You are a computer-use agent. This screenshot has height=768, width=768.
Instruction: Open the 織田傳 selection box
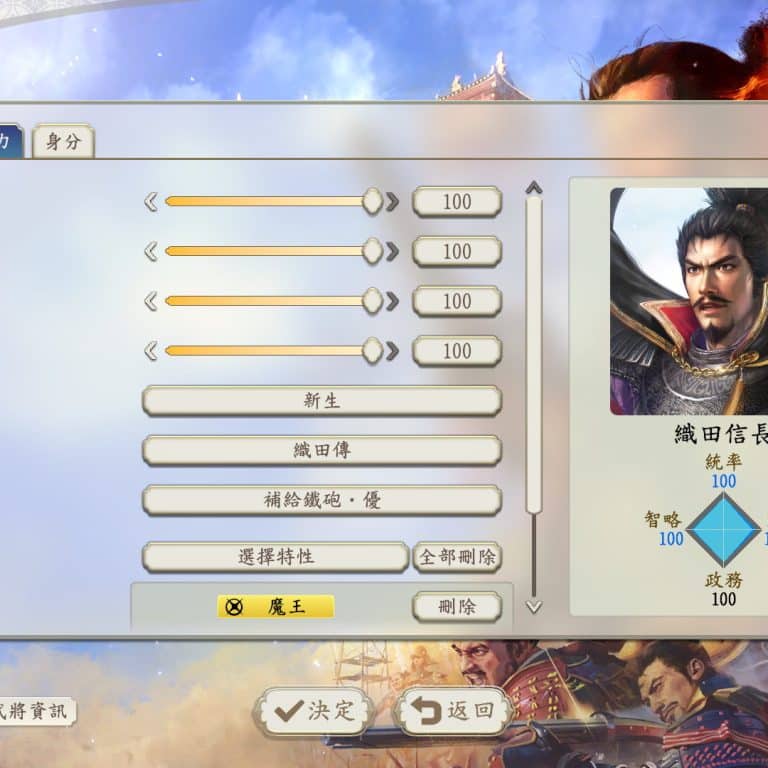322,450
